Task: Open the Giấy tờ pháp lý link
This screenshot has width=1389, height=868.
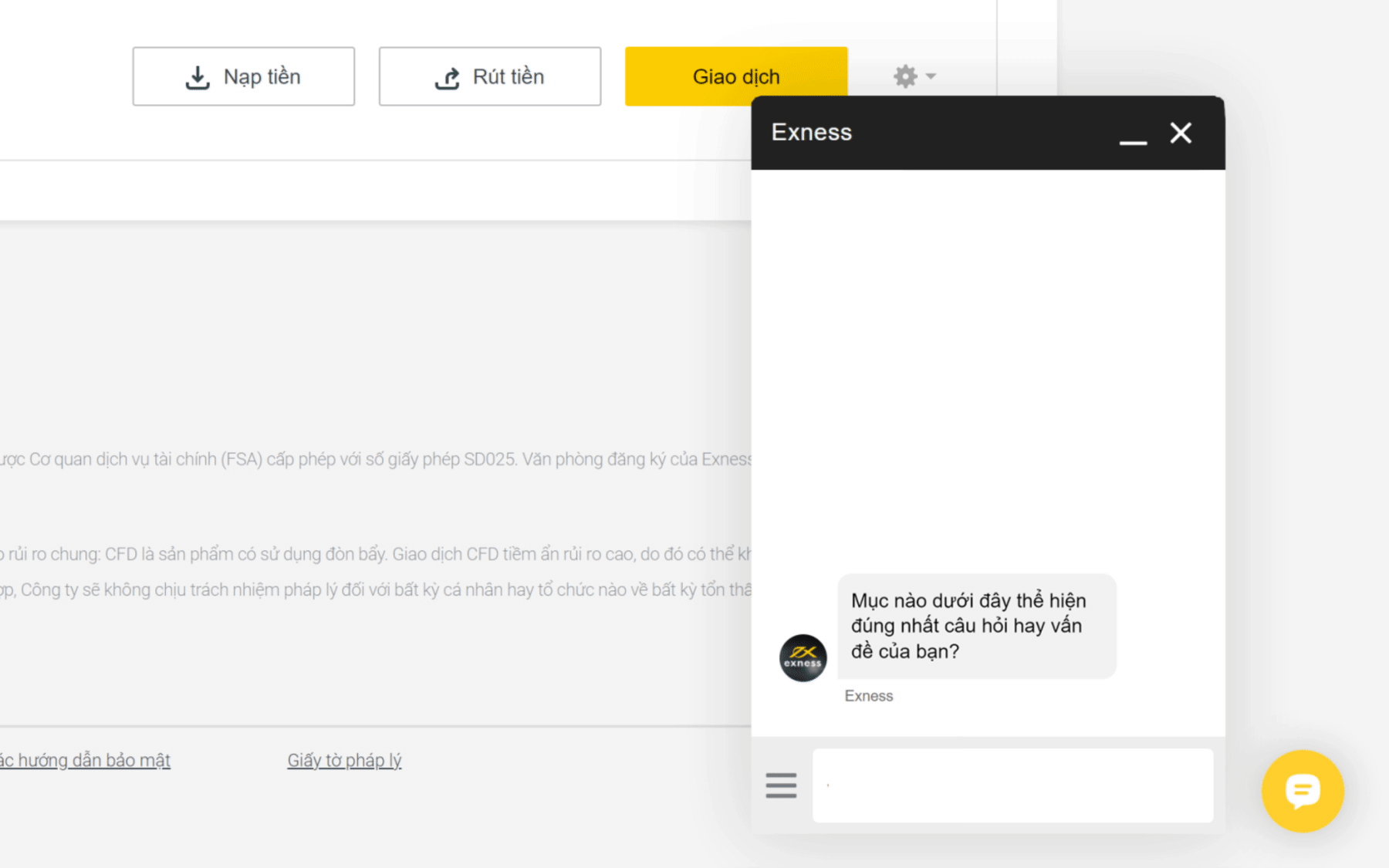Action: [x=344, y=761]
